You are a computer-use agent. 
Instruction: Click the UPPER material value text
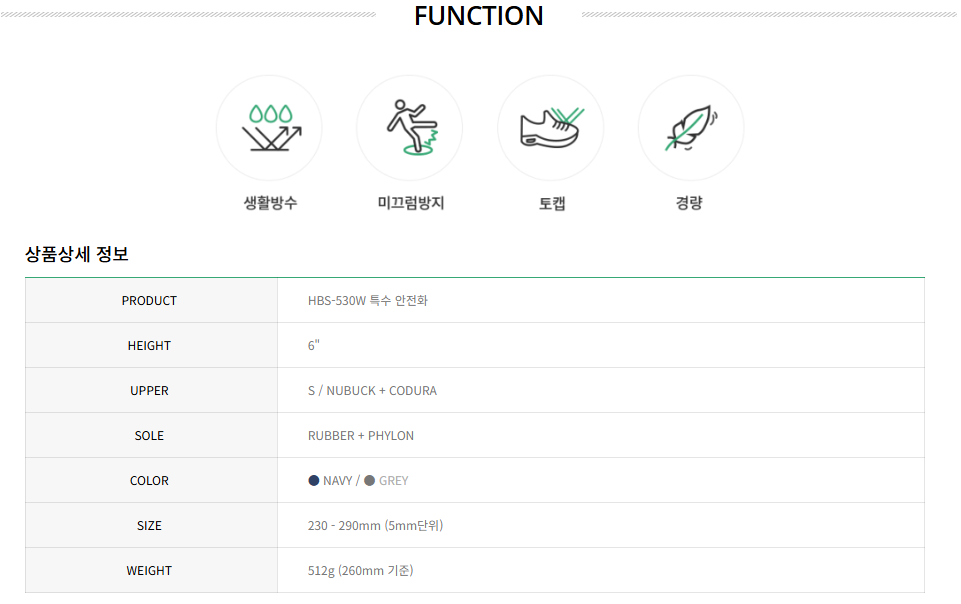[372, 391]
